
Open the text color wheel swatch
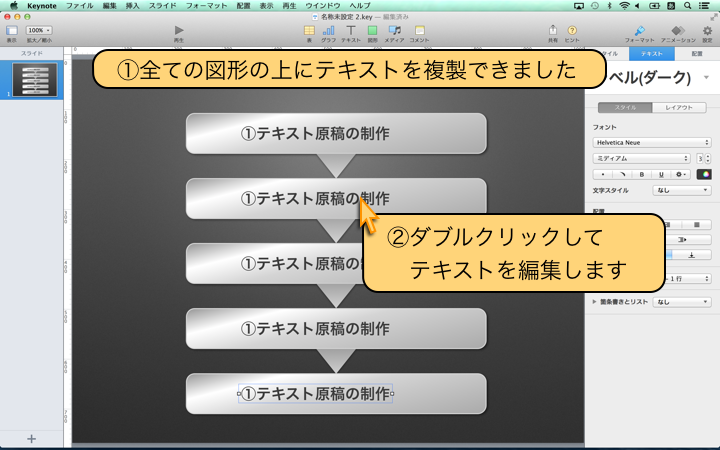coord(704,174)
